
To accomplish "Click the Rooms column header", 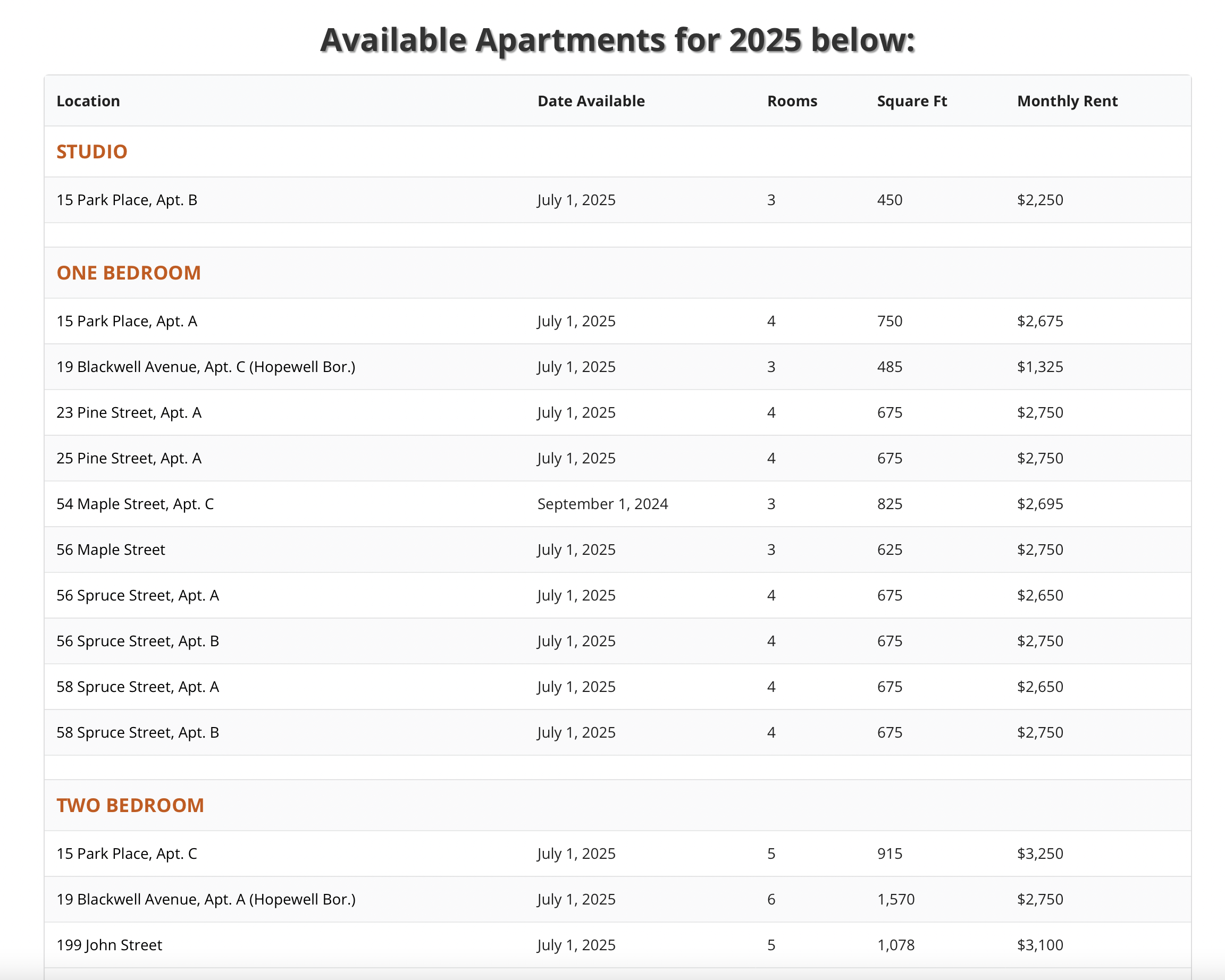I will [x=792, y=101].
